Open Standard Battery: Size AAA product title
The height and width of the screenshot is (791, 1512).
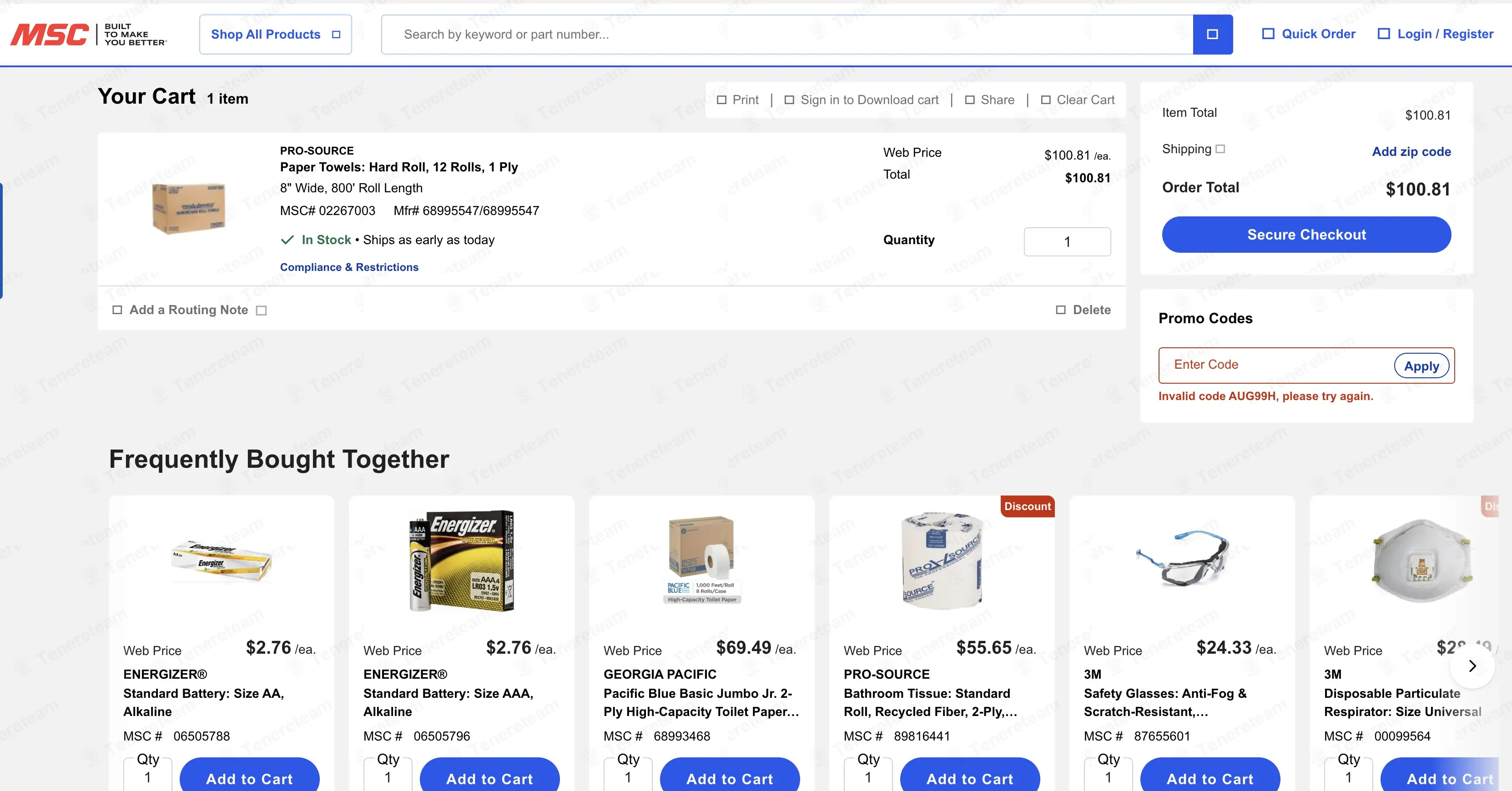[x=449, y=702]
